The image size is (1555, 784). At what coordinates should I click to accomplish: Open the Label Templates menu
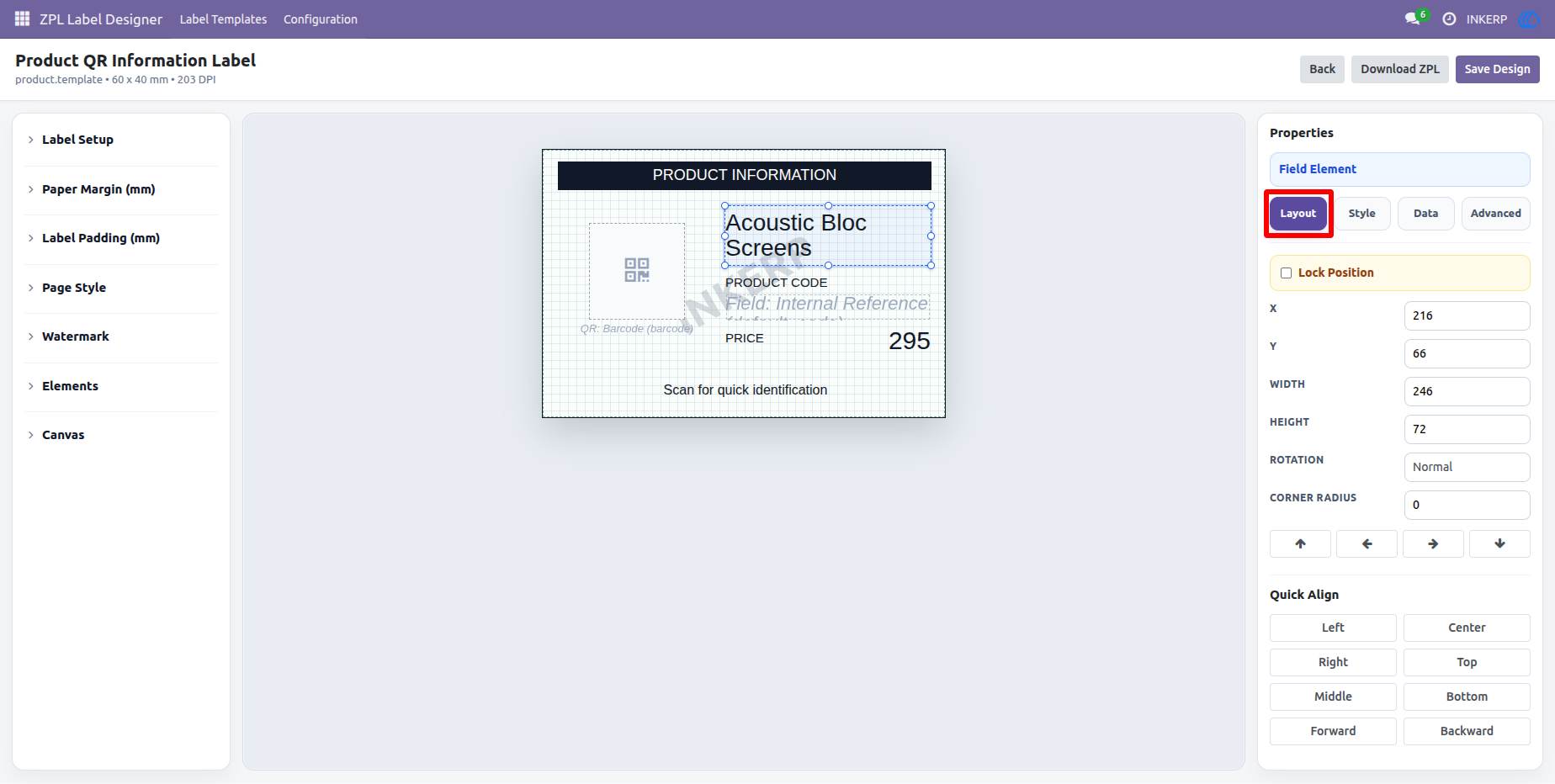pos(223,19)
